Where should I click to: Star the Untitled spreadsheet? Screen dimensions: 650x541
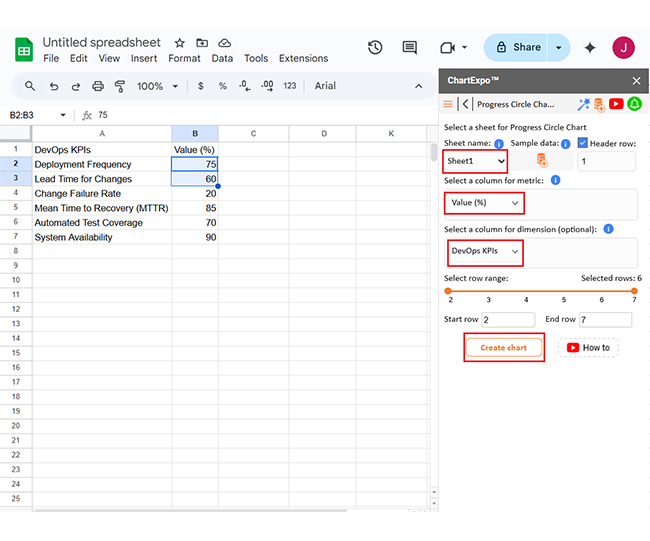(180, 43)
